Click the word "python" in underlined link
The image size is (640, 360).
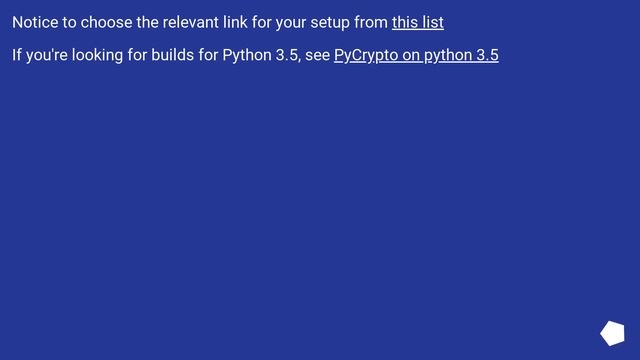[x=448, y=55]
